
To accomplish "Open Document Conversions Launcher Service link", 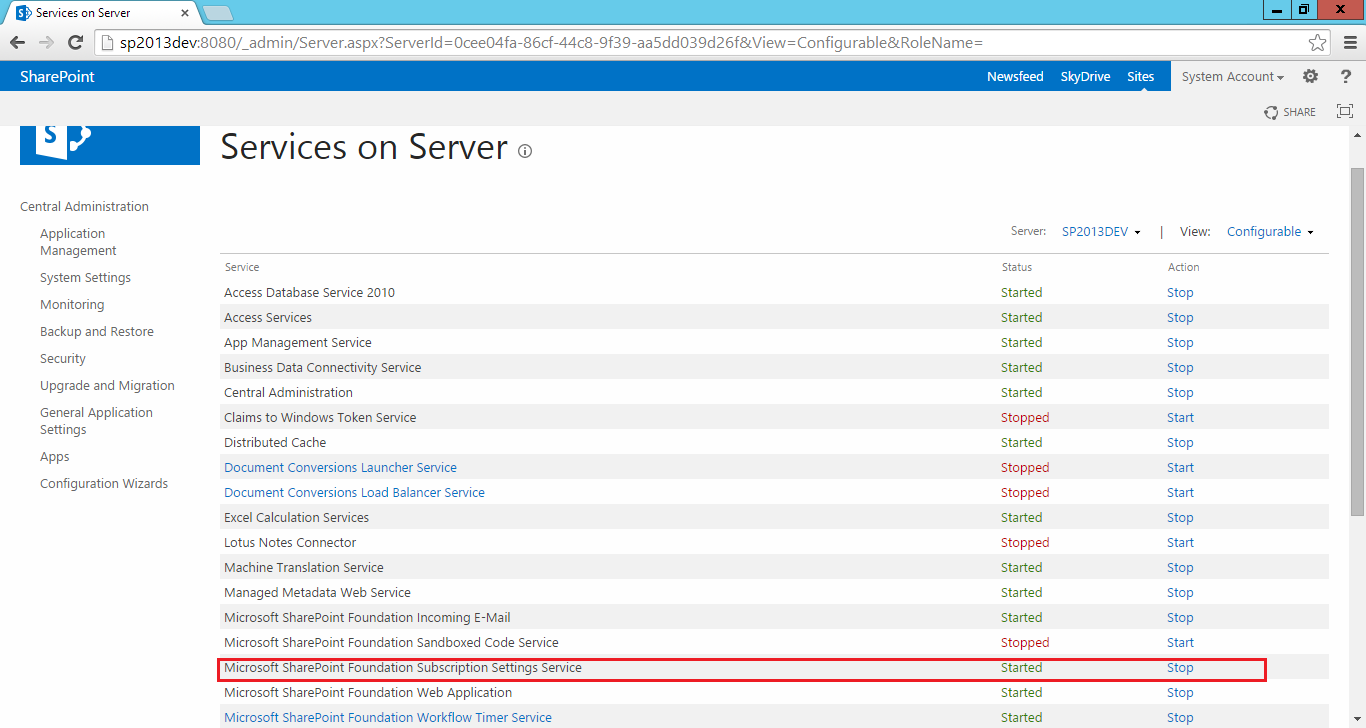I will (x=340, y=468).
